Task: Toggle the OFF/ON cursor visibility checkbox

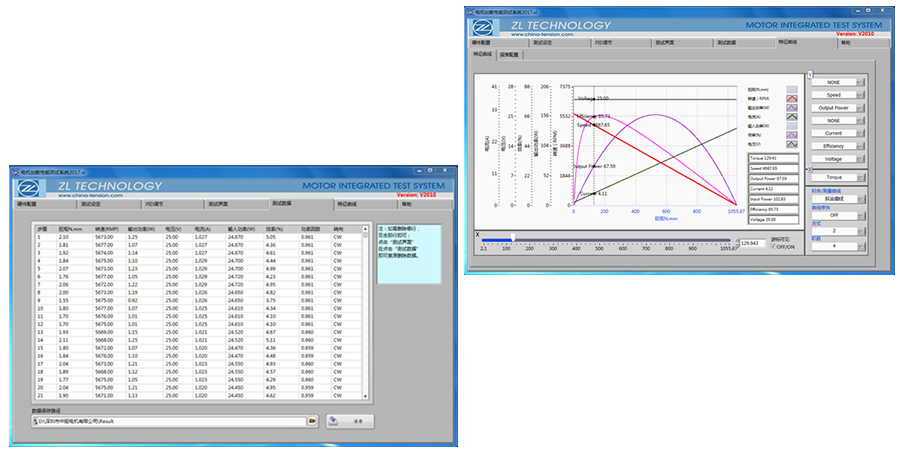Action: pyautogui.click(x=773, y=248)
